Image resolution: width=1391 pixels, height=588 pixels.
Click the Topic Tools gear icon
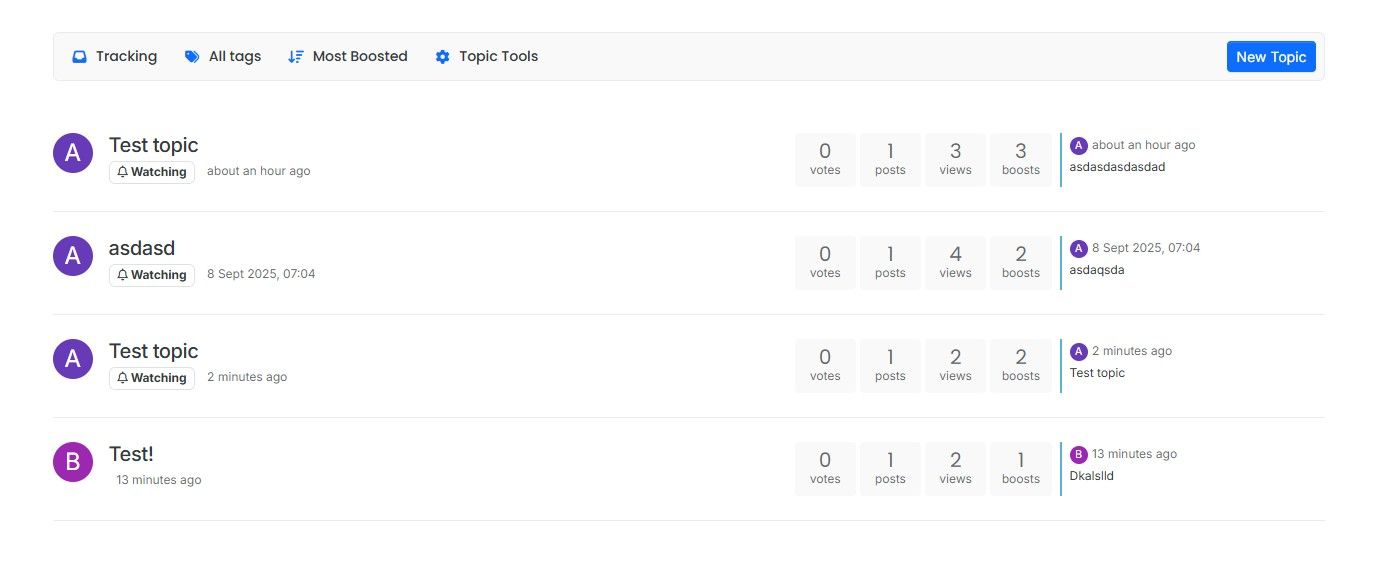coord(442,57)
